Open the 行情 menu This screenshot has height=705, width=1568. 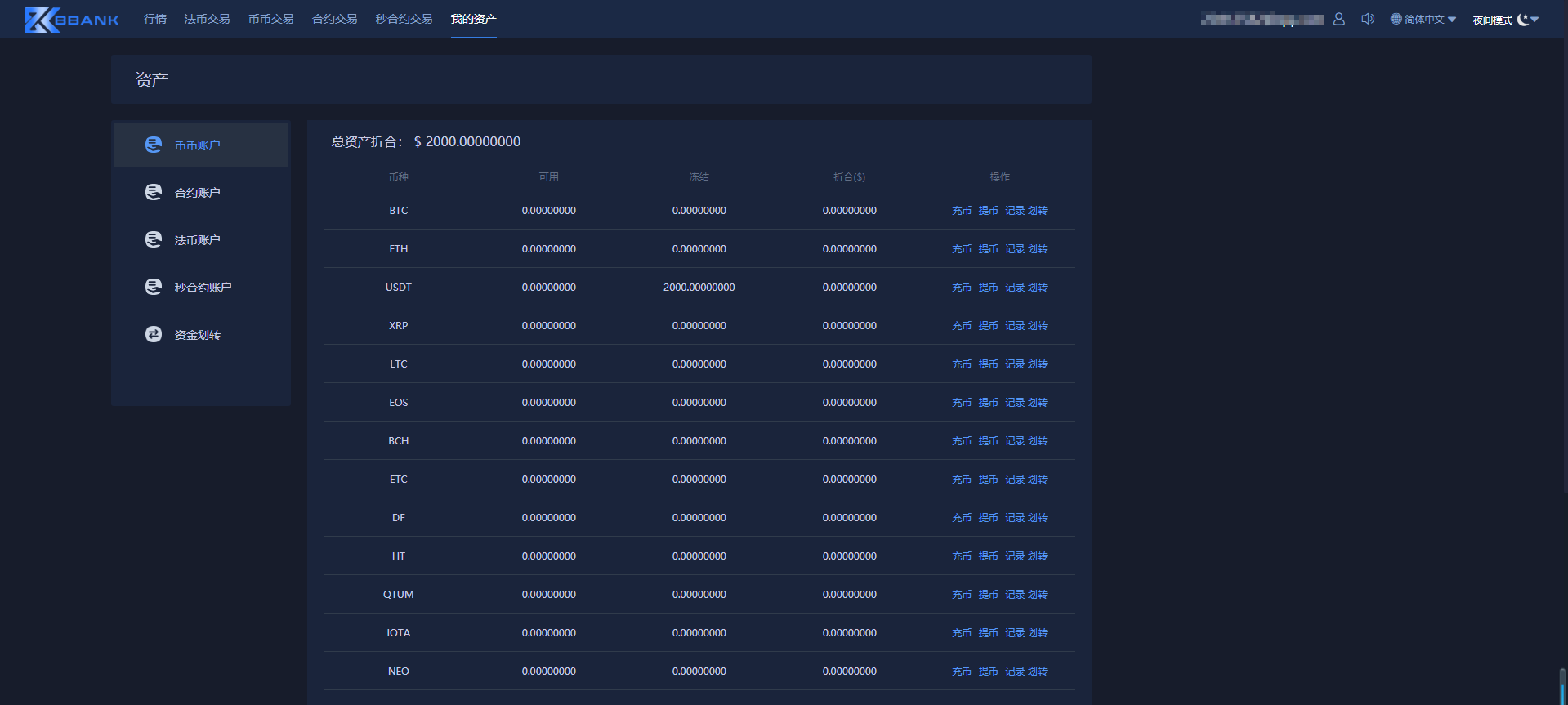coord(155,19)
